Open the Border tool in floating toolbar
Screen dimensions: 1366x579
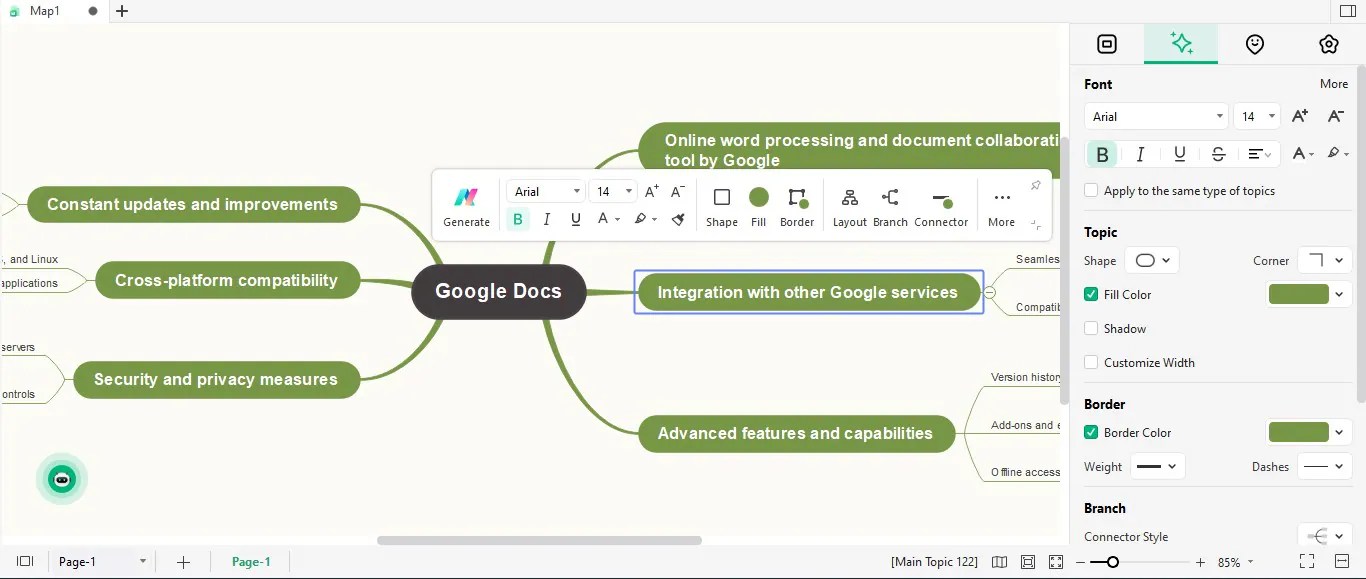tap(797, 206)
